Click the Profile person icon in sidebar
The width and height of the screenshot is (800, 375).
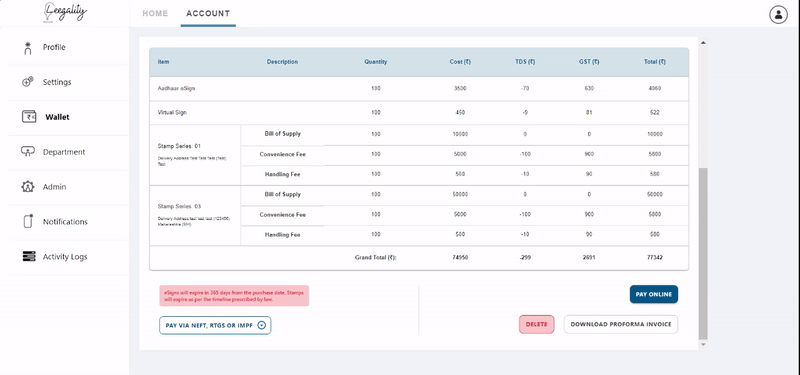(28, 48)
